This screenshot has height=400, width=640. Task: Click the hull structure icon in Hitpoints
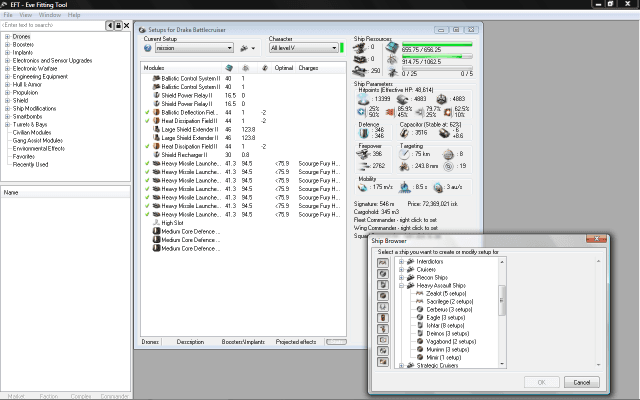(442, 99)
